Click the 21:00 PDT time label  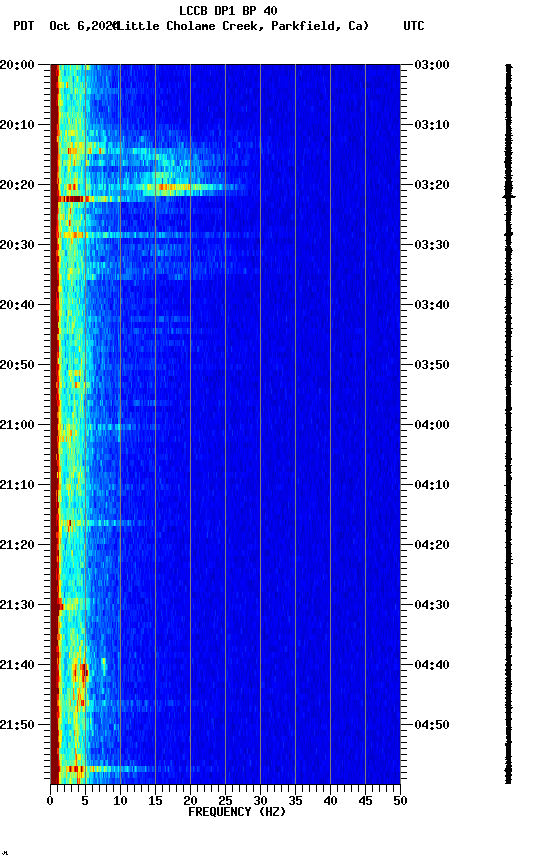[17, 425]
